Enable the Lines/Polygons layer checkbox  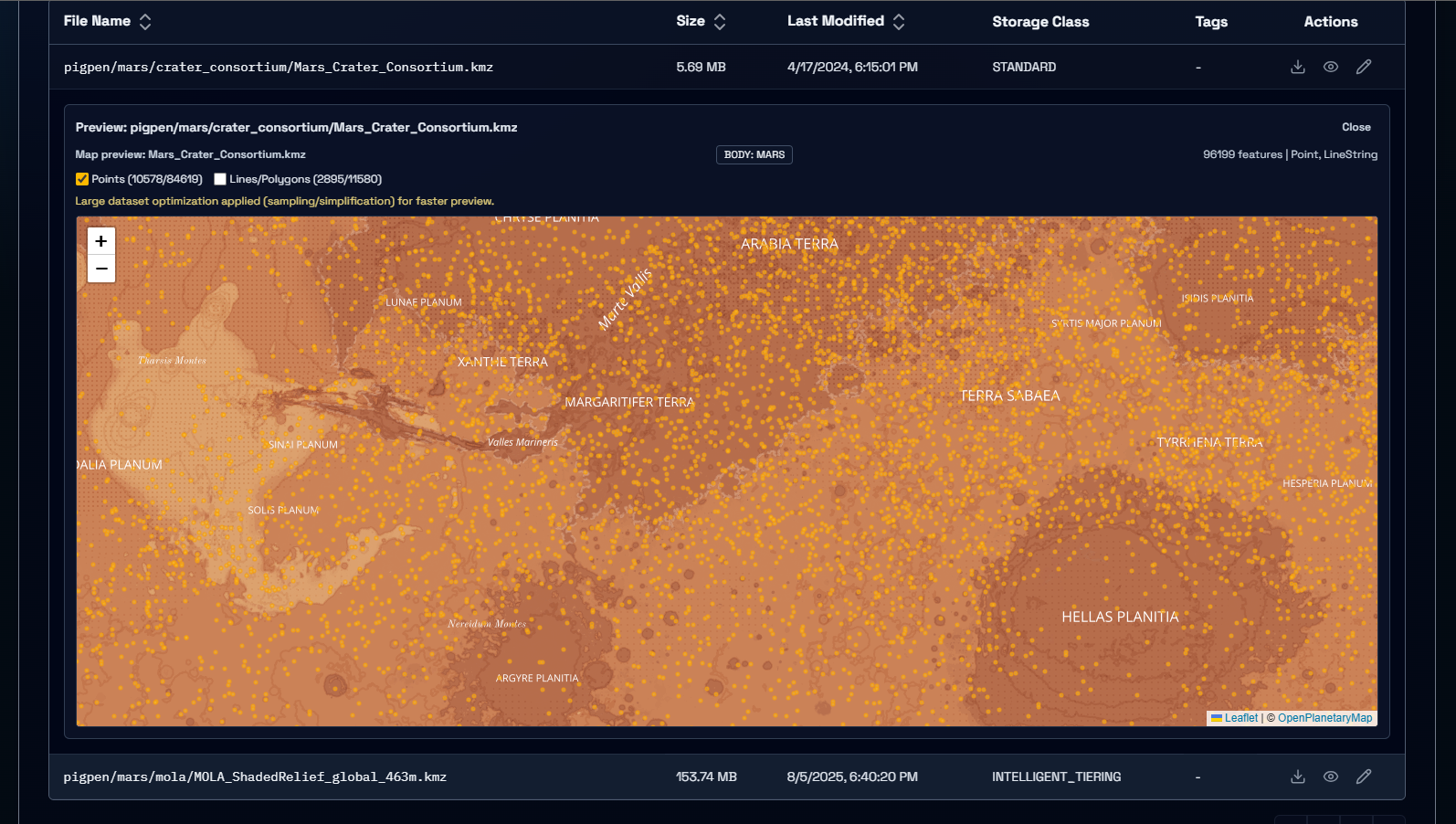click(x=220, y=179)
